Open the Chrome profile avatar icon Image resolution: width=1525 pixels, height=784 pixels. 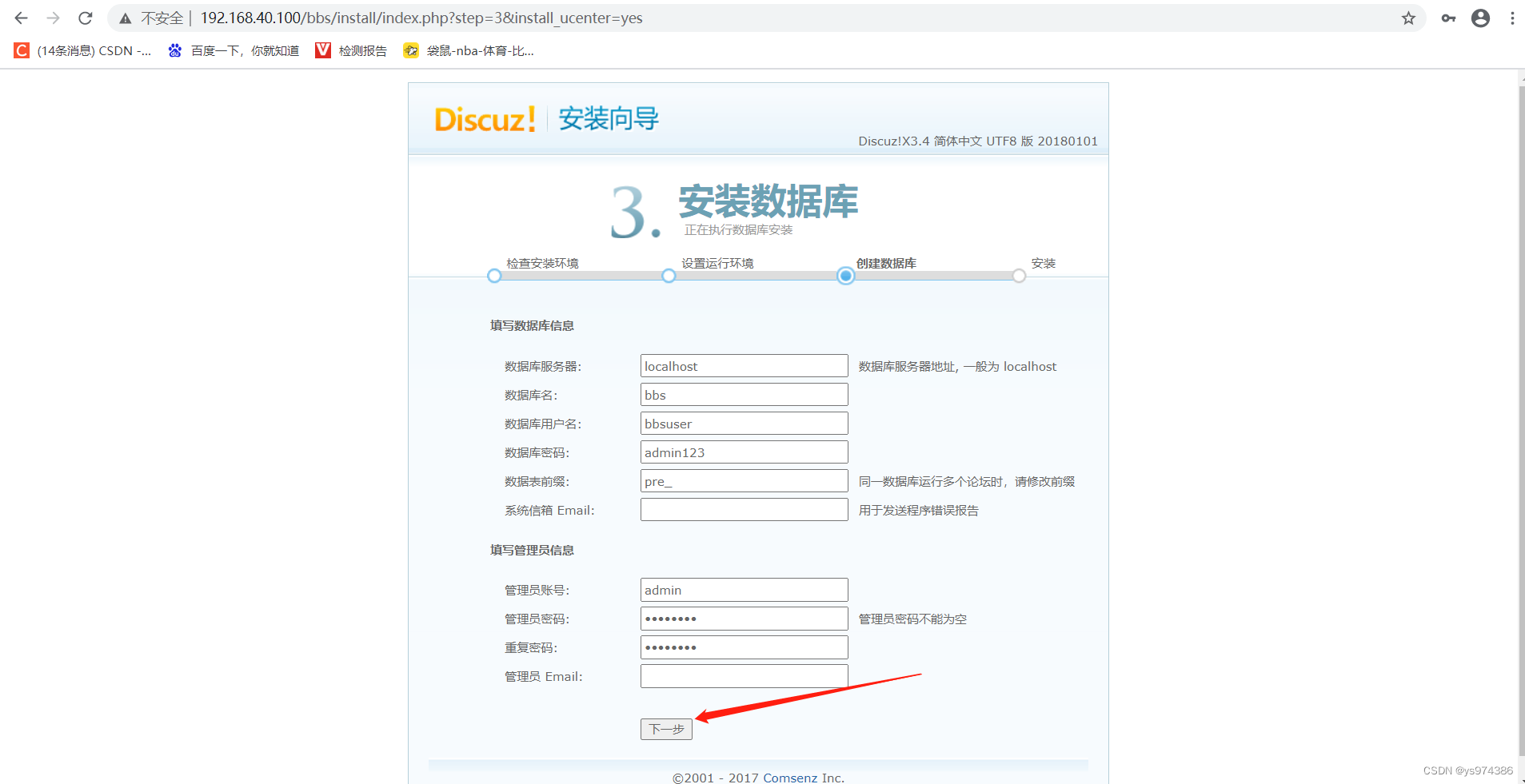1480,18
